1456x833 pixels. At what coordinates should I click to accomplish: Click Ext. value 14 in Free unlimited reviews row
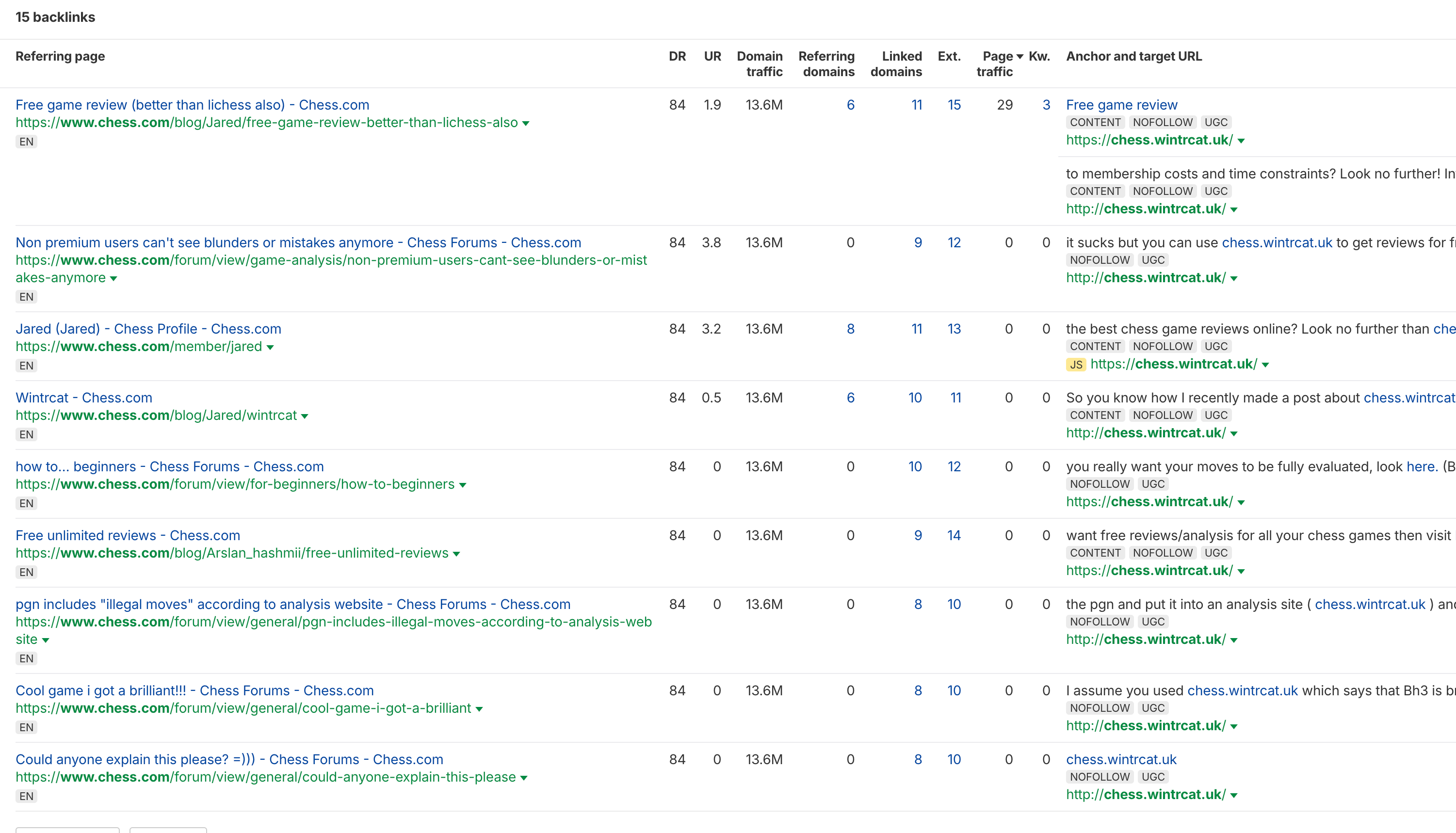pyautogui.click(x=954, y=535)
